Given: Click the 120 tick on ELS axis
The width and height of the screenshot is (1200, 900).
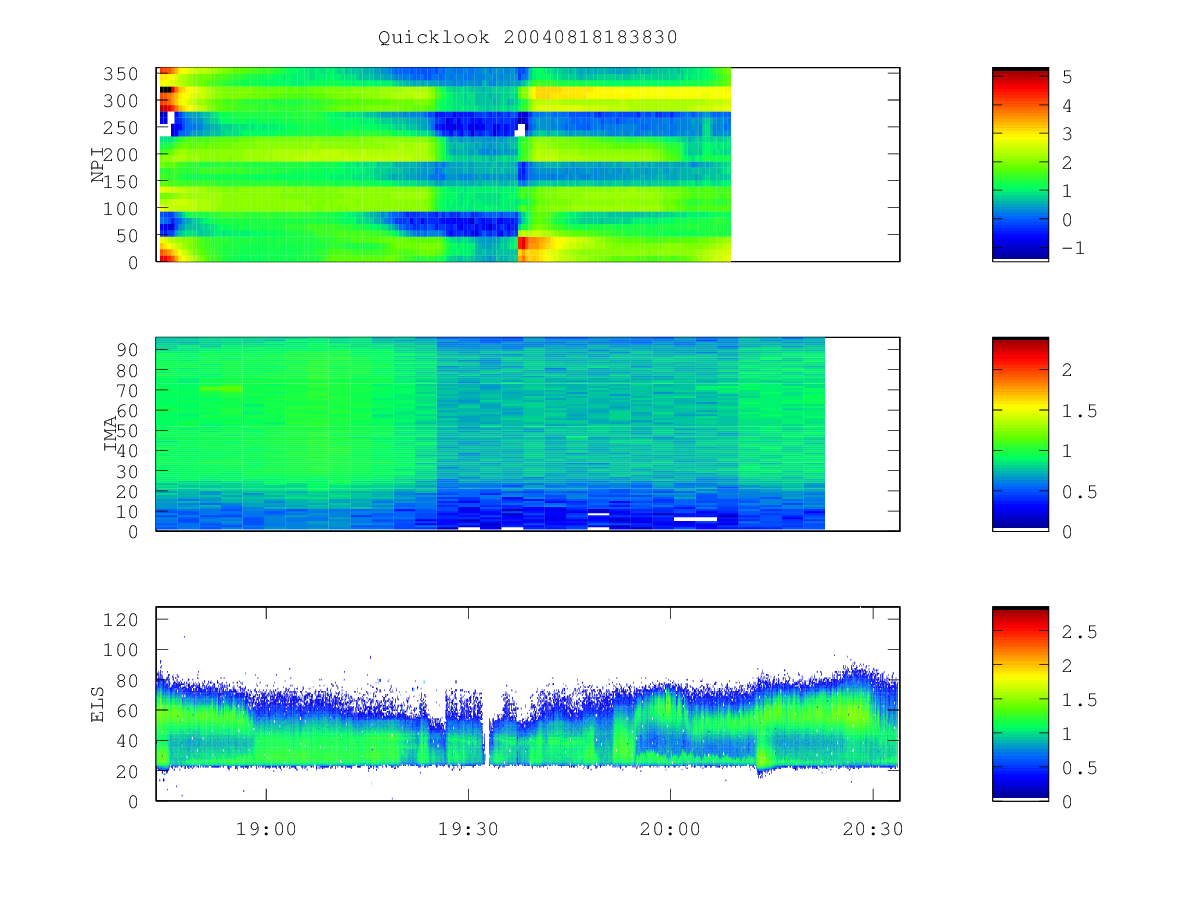Looking at the screenshot, I should click(123, 620).
